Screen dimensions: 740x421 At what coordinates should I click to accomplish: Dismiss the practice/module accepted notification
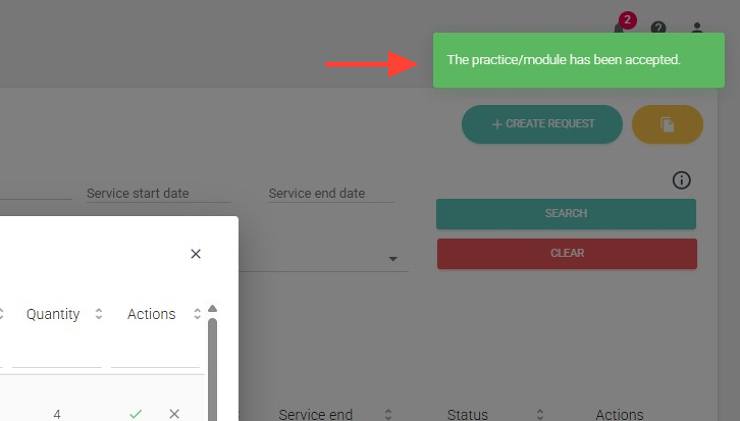[578, 60]
